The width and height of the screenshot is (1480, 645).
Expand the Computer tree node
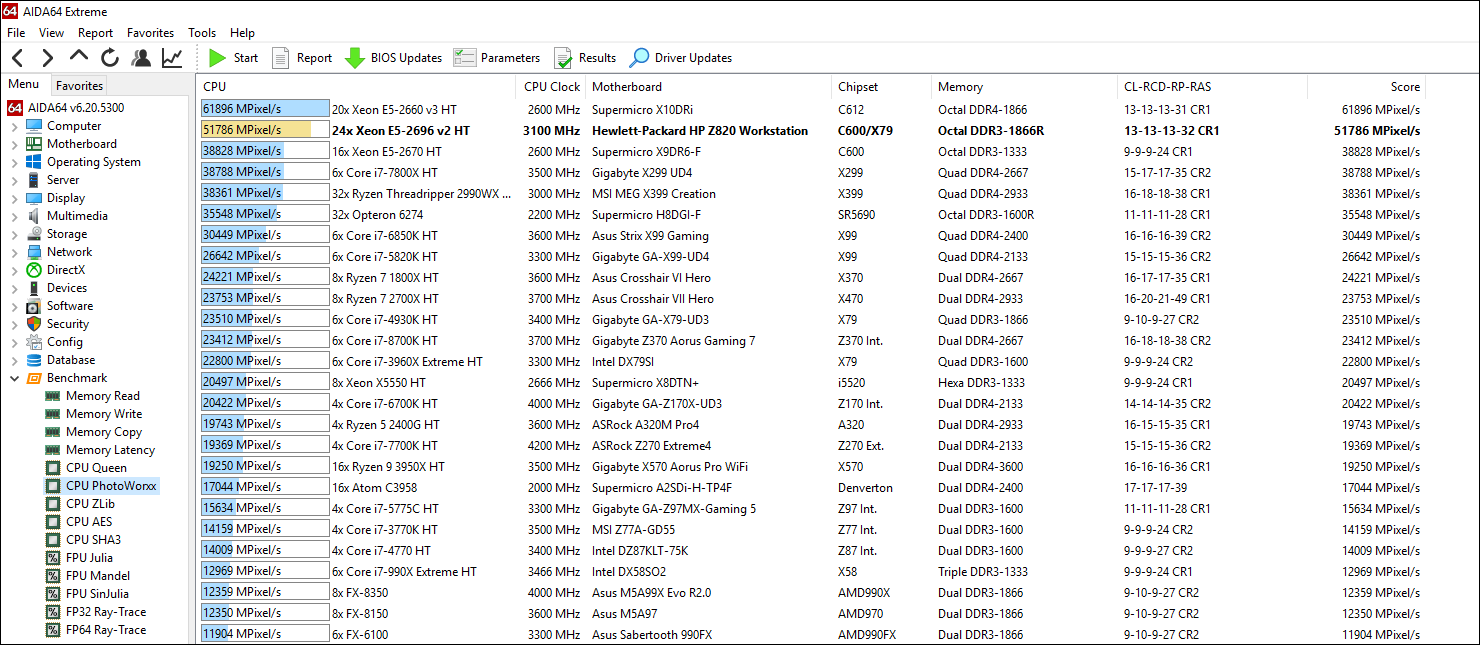click(x=14, y=126)
